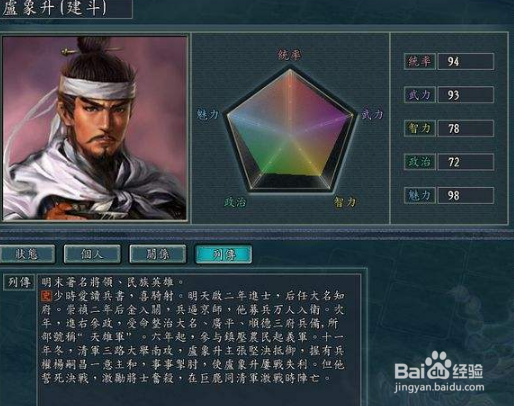Click the highlighted 列傳 tab
This screenshot has width=514, height=406.
pyautogui.click(x=223, y=254)
